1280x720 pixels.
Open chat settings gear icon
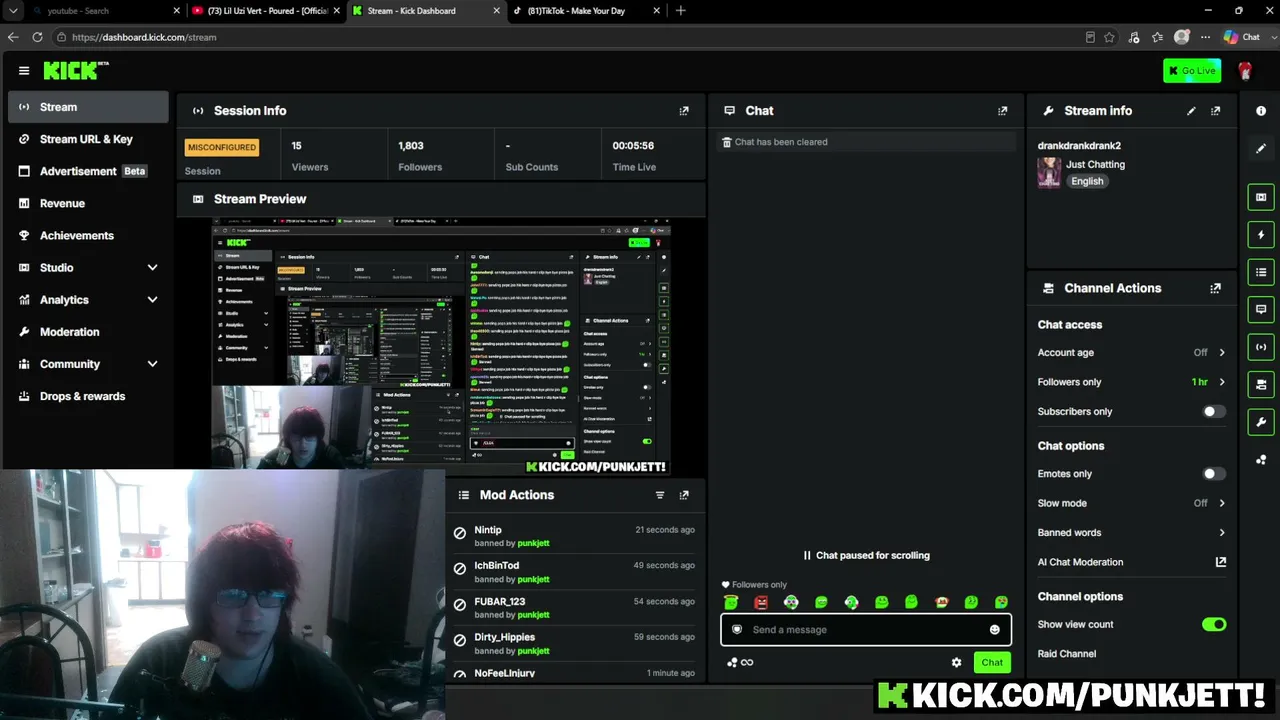click(957, 662)
